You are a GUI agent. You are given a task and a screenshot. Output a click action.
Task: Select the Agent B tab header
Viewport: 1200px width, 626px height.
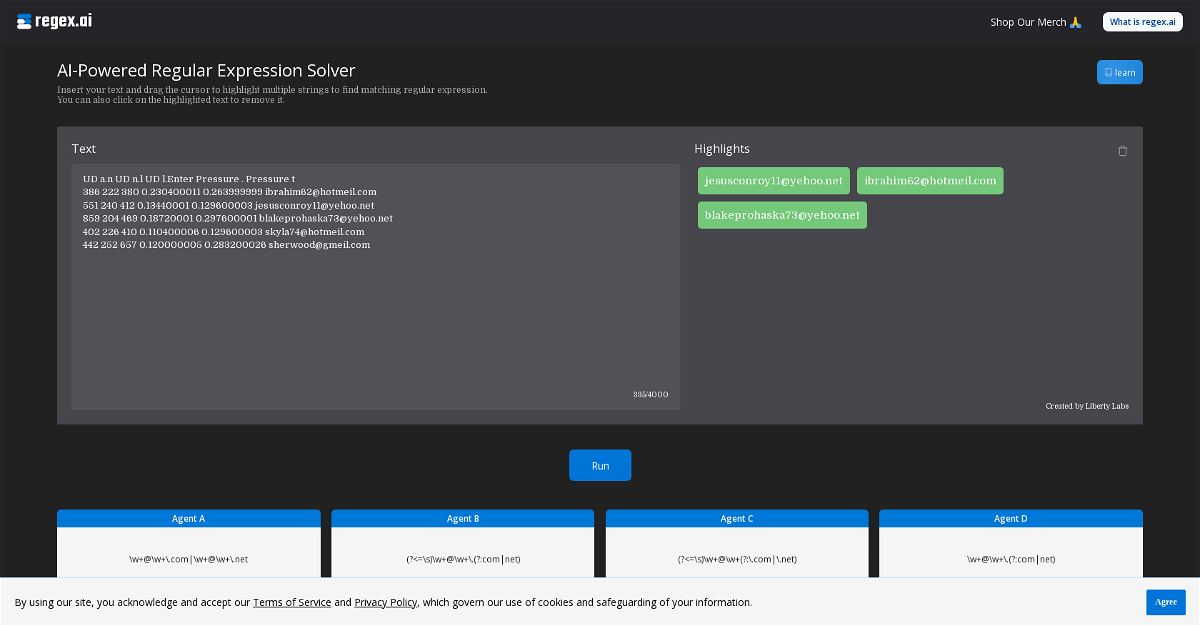point(462,519)
